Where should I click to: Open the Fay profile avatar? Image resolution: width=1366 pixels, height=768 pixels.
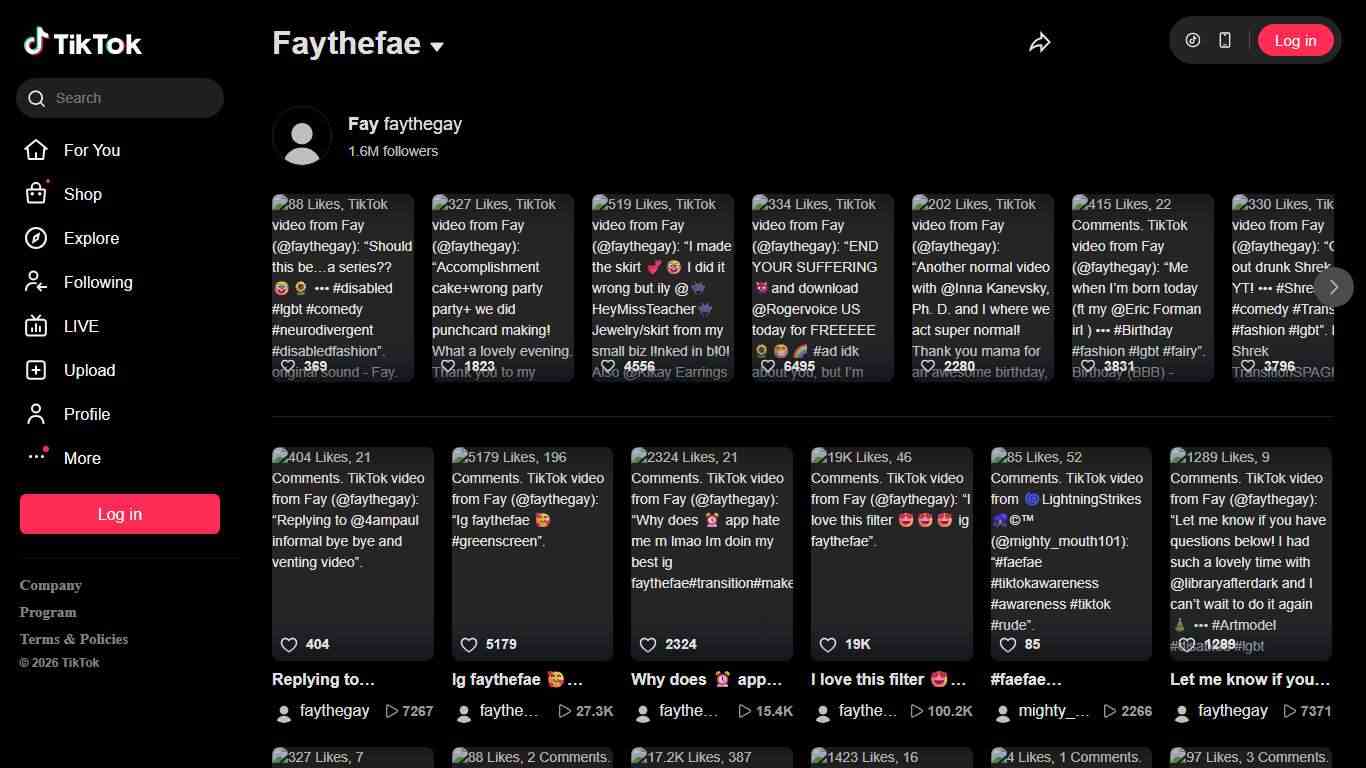[x=302, y=136]
